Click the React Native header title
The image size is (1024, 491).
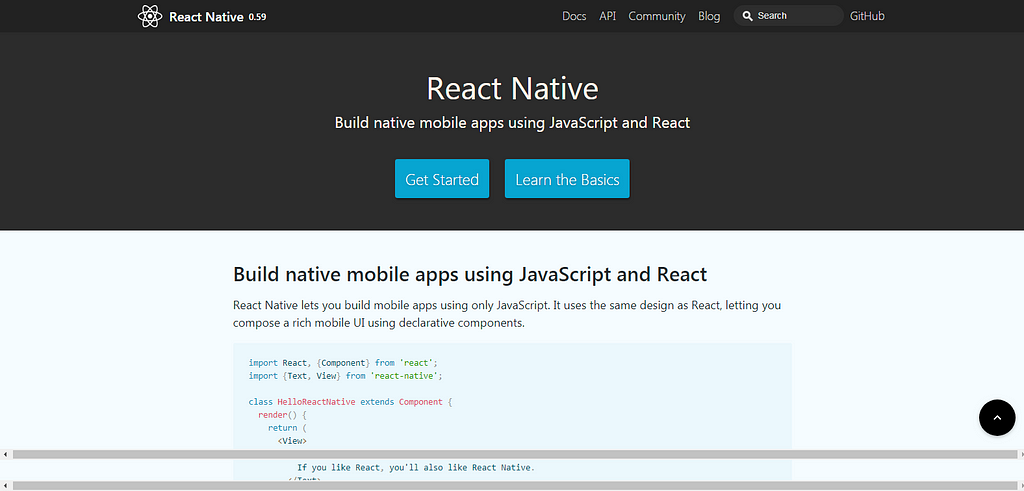206,17
